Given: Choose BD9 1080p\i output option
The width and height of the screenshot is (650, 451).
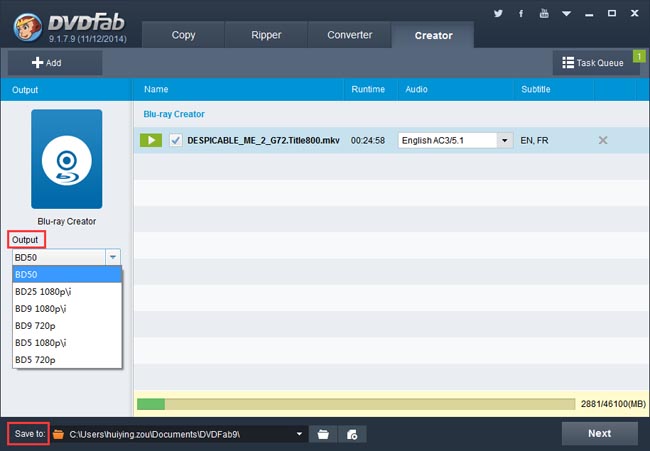Looking at the screenshot, I should coord(67,308).
